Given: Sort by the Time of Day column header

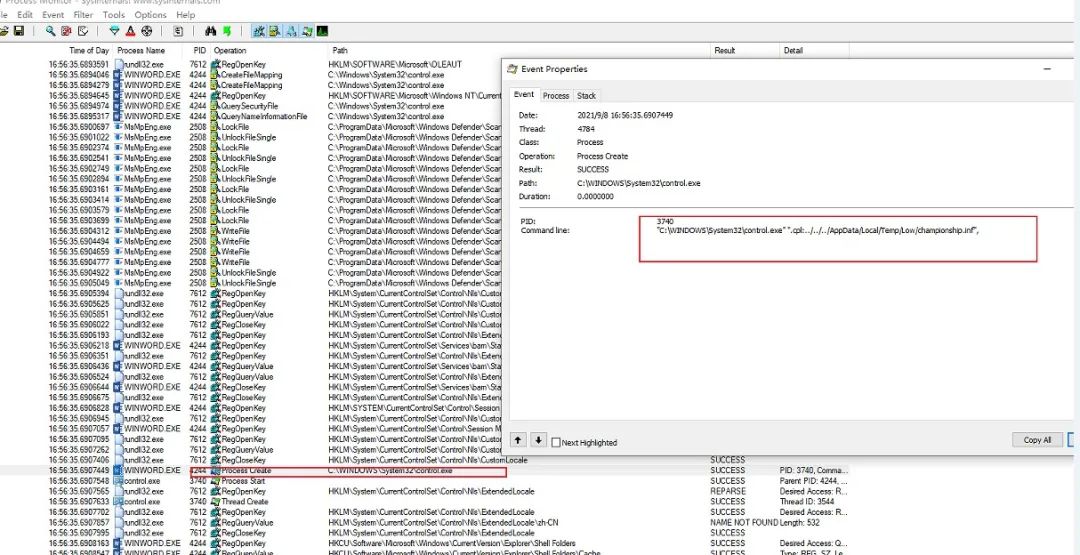Looking at the screenshot, I should click(x=89, y=50).
